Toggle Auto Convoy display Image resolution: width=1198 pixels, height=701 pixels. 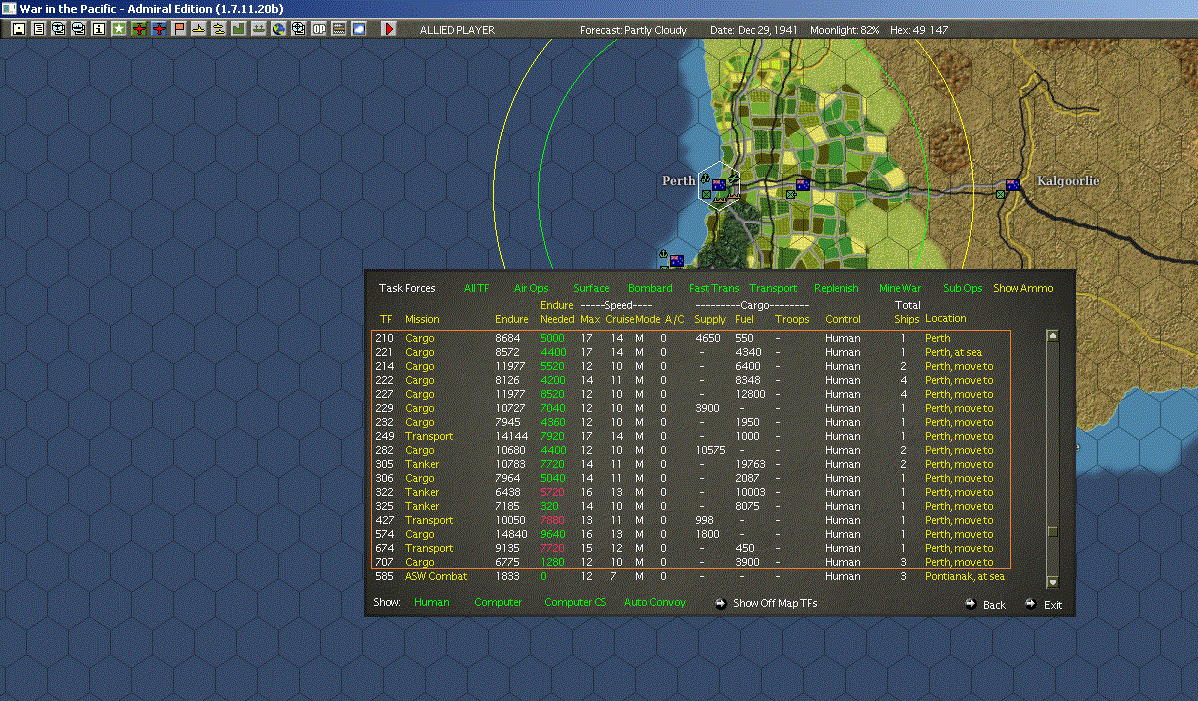[x=655, y=602]
